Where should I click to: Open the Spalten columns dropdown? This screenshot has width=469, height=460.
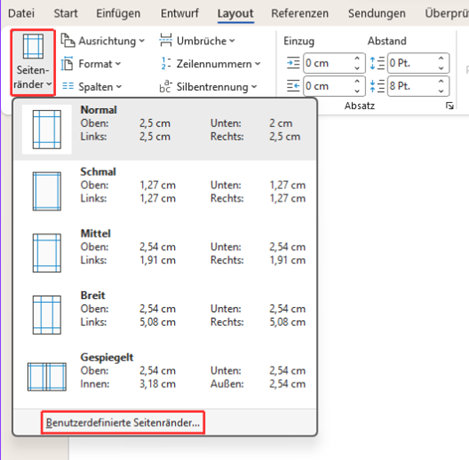[x=92, y=87]
